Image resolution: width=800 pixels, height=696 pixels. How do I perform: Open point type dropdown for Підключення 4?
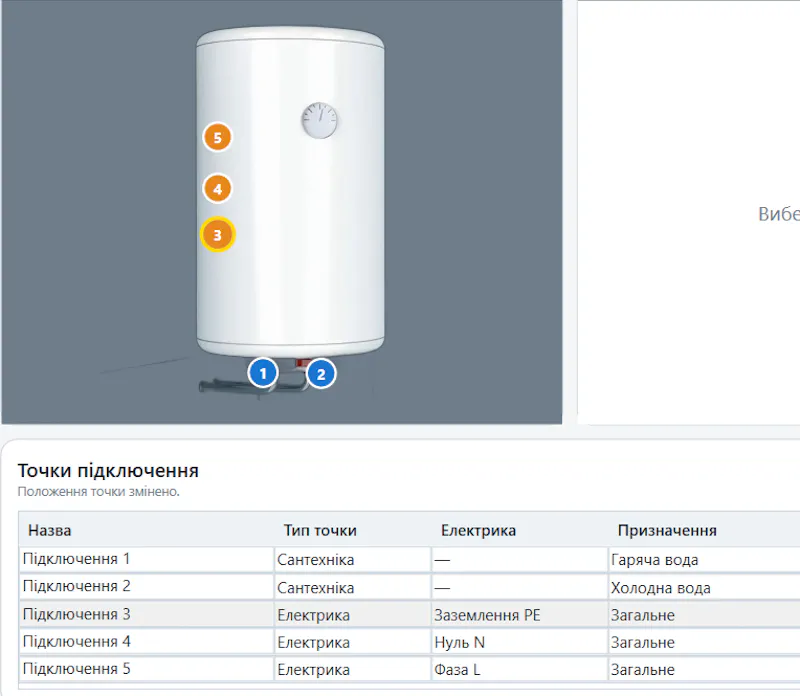click(353, 642)
